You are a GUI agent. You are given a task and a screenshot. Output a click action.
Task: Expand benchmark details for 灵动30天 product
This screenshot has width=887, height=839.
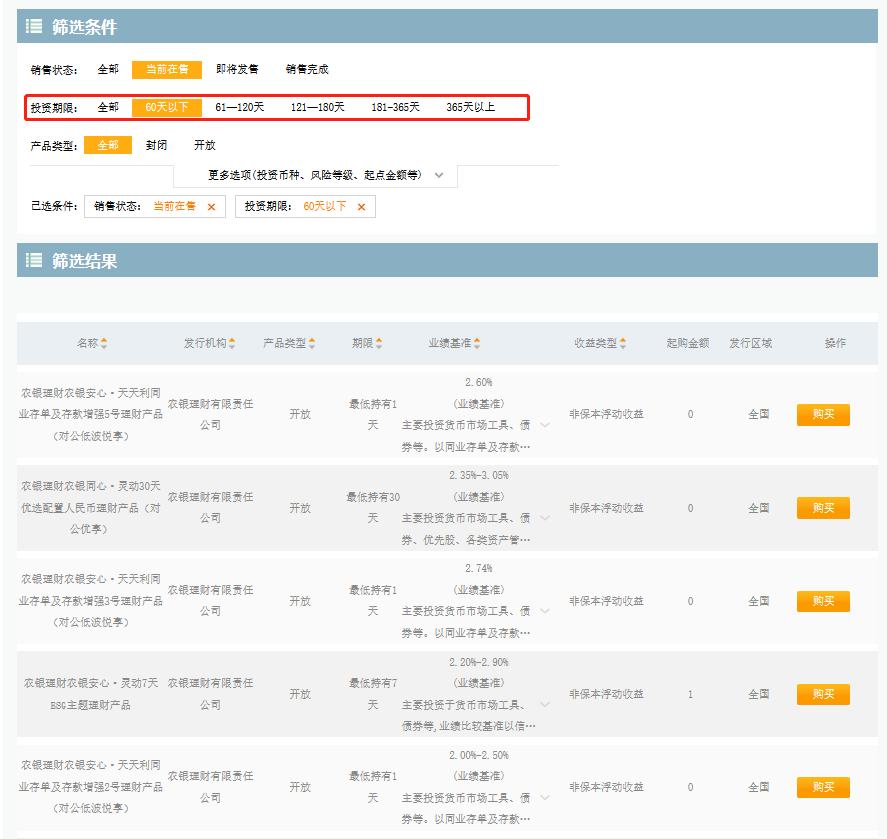click(x=545, y=518)
